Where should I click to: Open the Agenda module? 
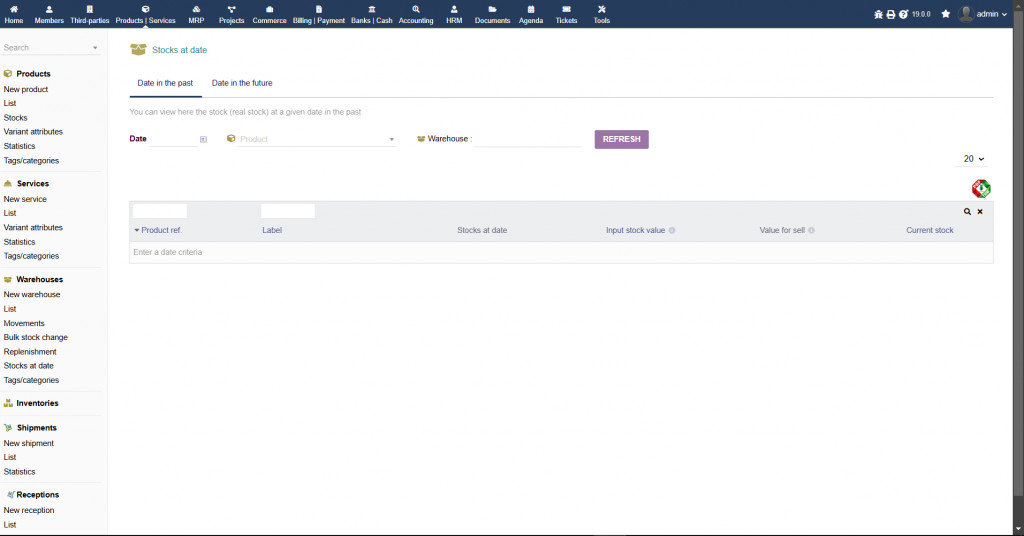coord(531,14)
